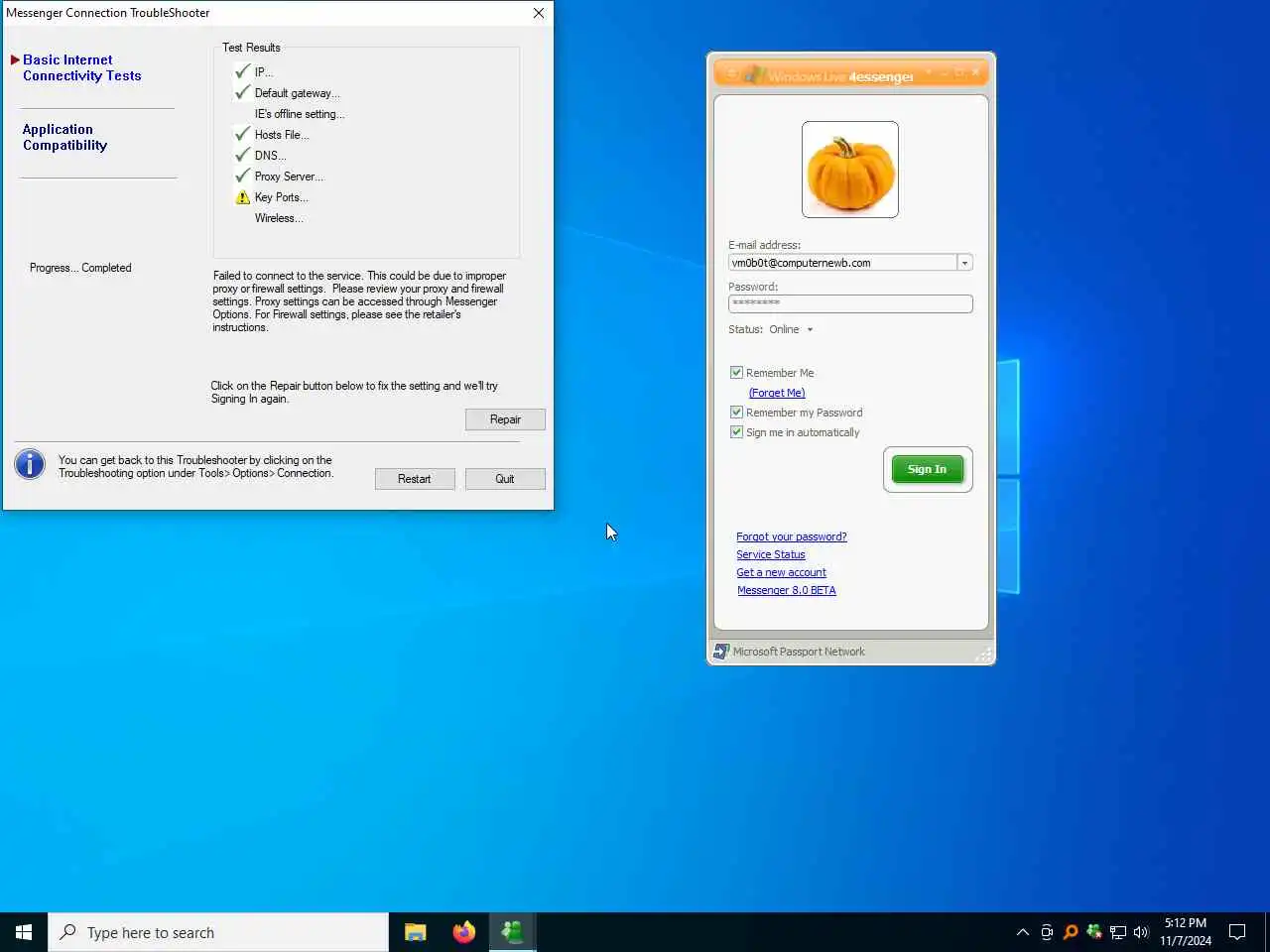Screen dimensions: 1270x952
Task: Click the checkmark beside Hosts File
Action: point(242,134)
